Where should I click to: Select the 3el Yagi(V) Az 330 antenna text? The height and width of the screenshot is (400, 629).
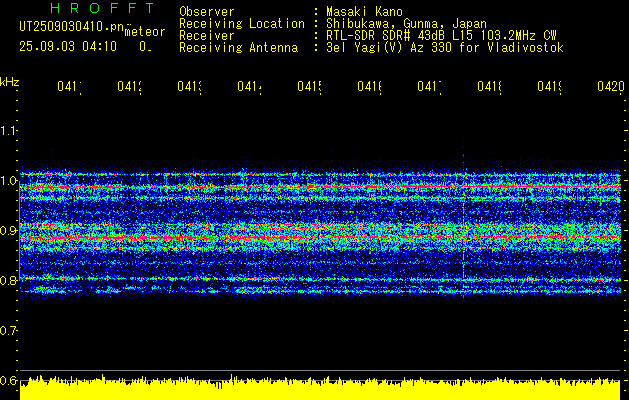(x=445, y=48)
